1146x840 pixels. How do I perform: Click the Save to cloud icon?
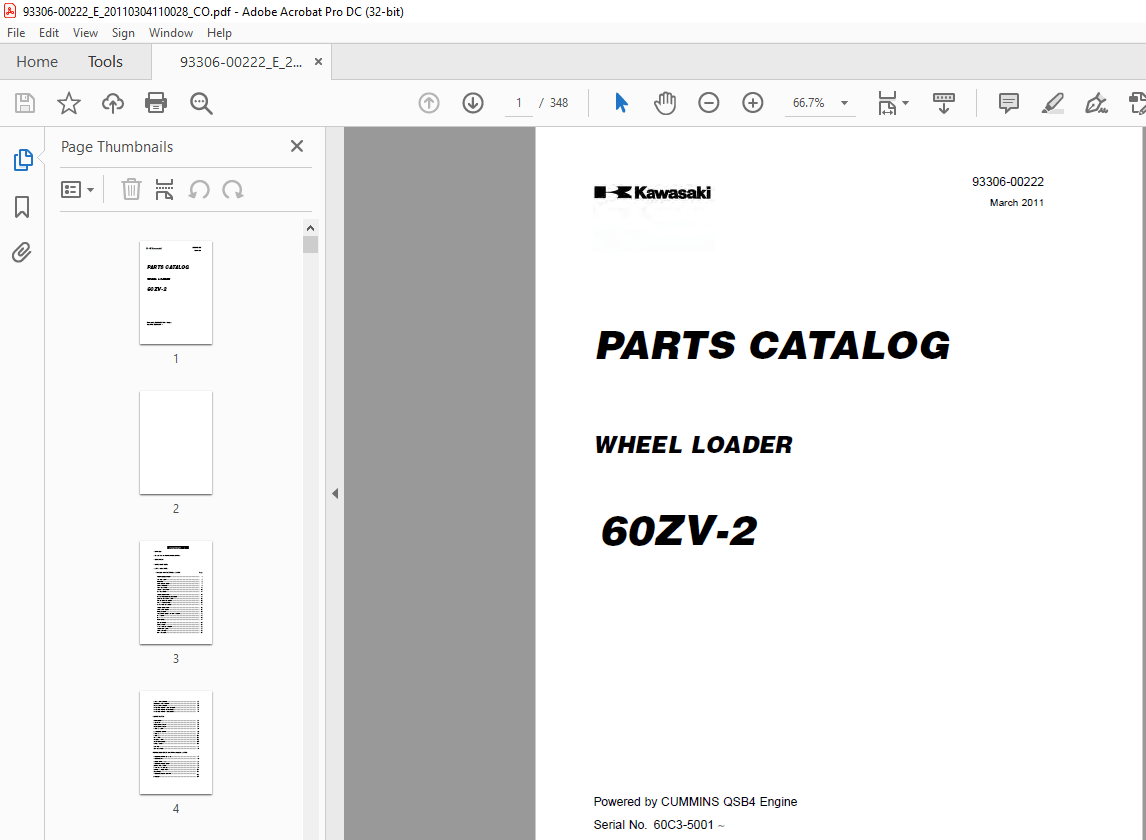coord(112,103)
